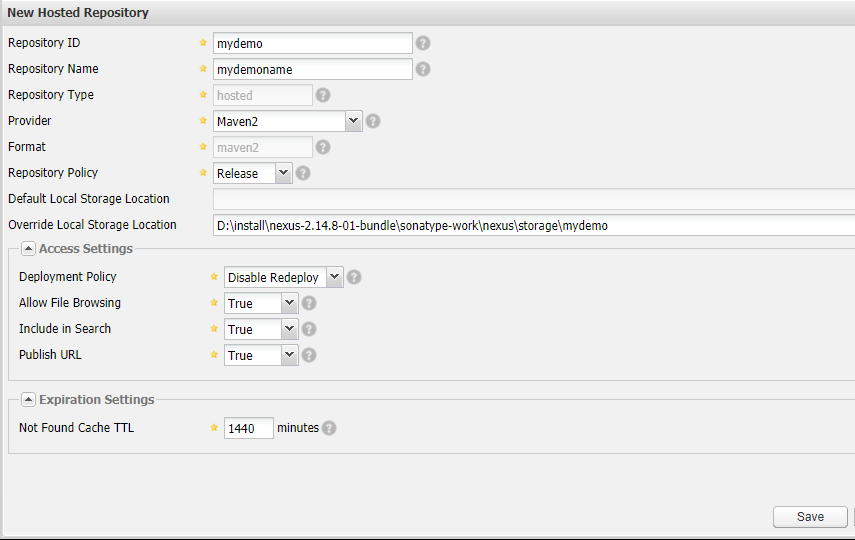
Task: Open the Publish URL dropdown
Action: pyautogui.click(x=290, y=355)
